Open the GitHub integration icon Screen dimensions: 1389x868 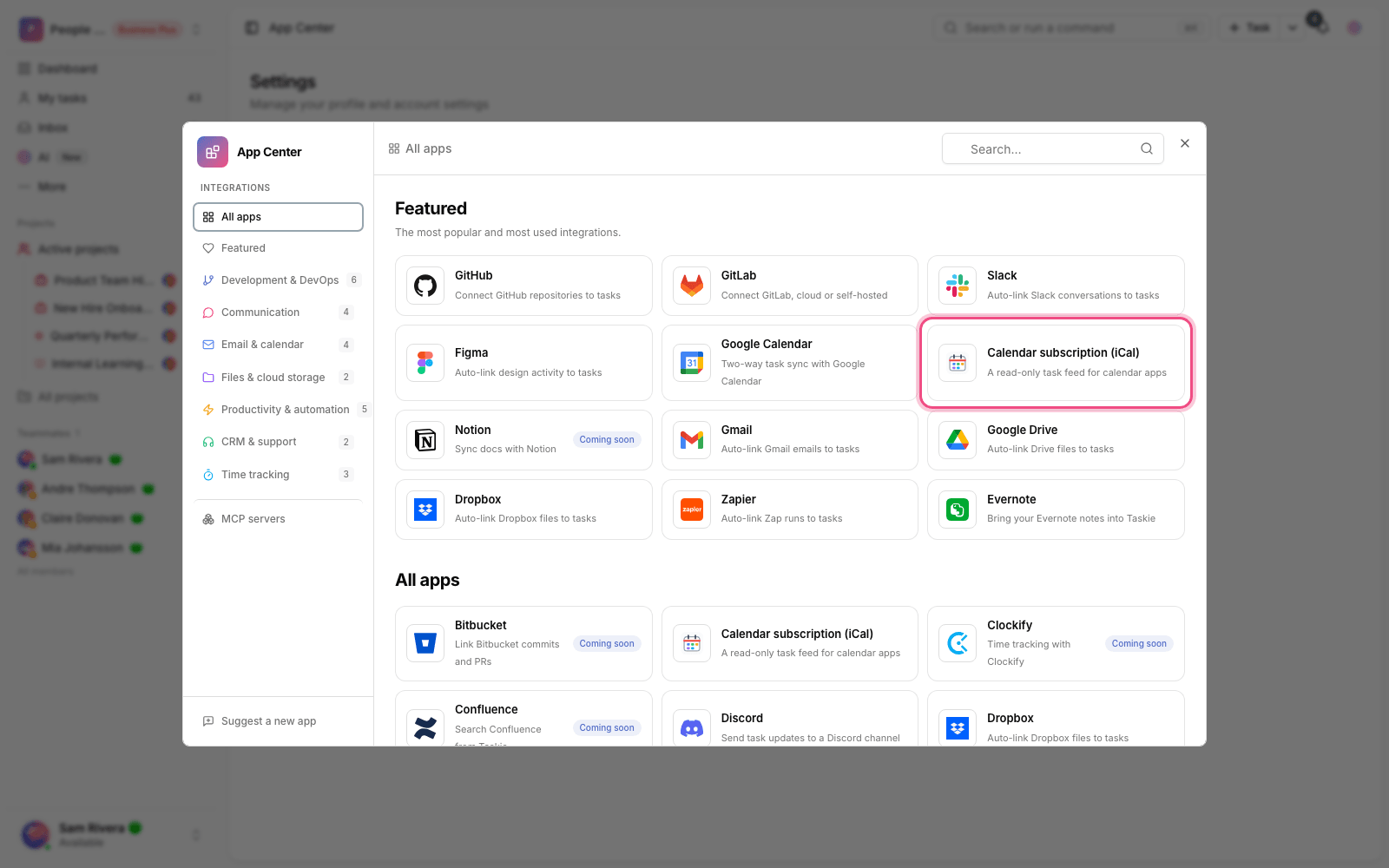click(x=425, y=286)
